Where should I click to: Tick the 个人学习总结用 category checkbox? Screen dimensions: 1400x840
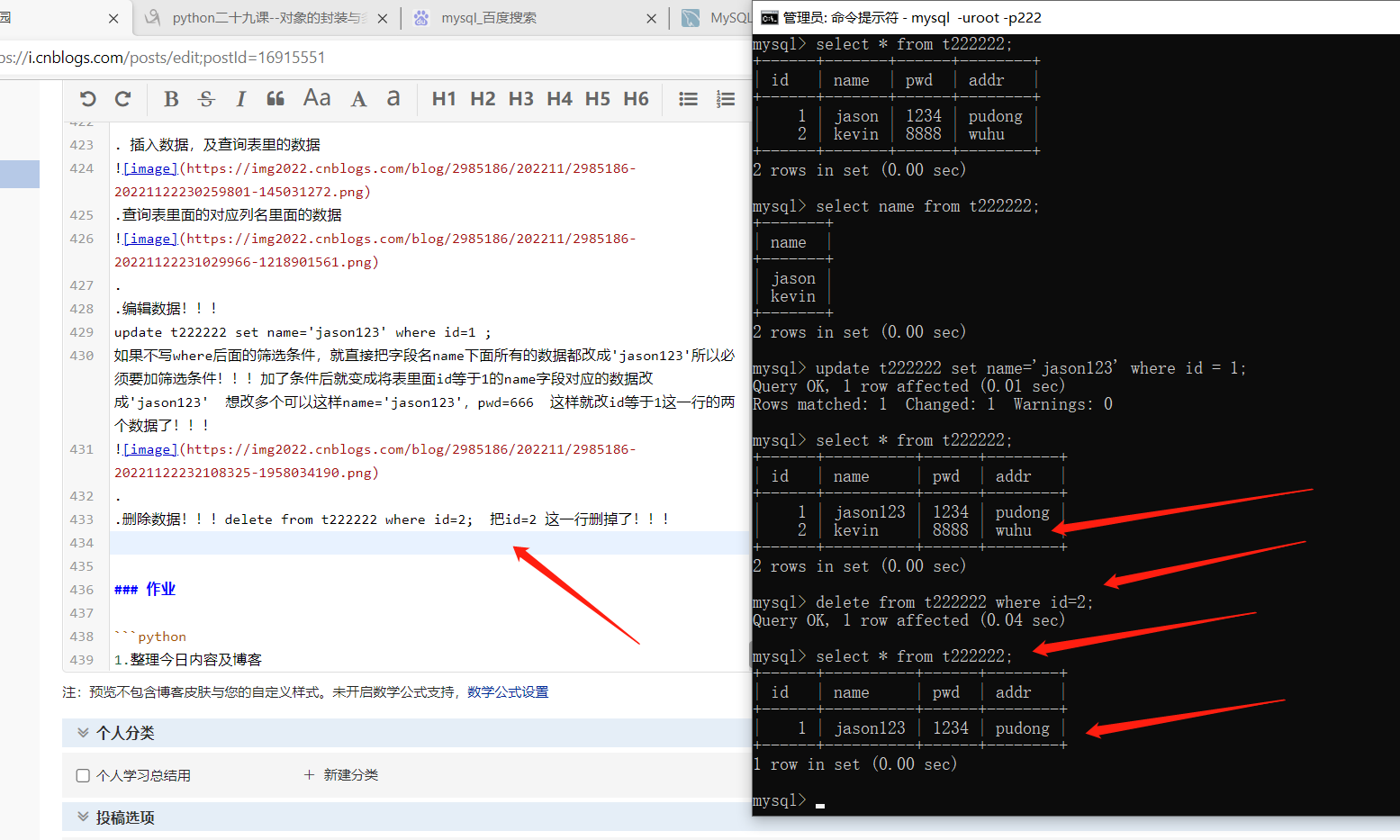coord(83,775)
